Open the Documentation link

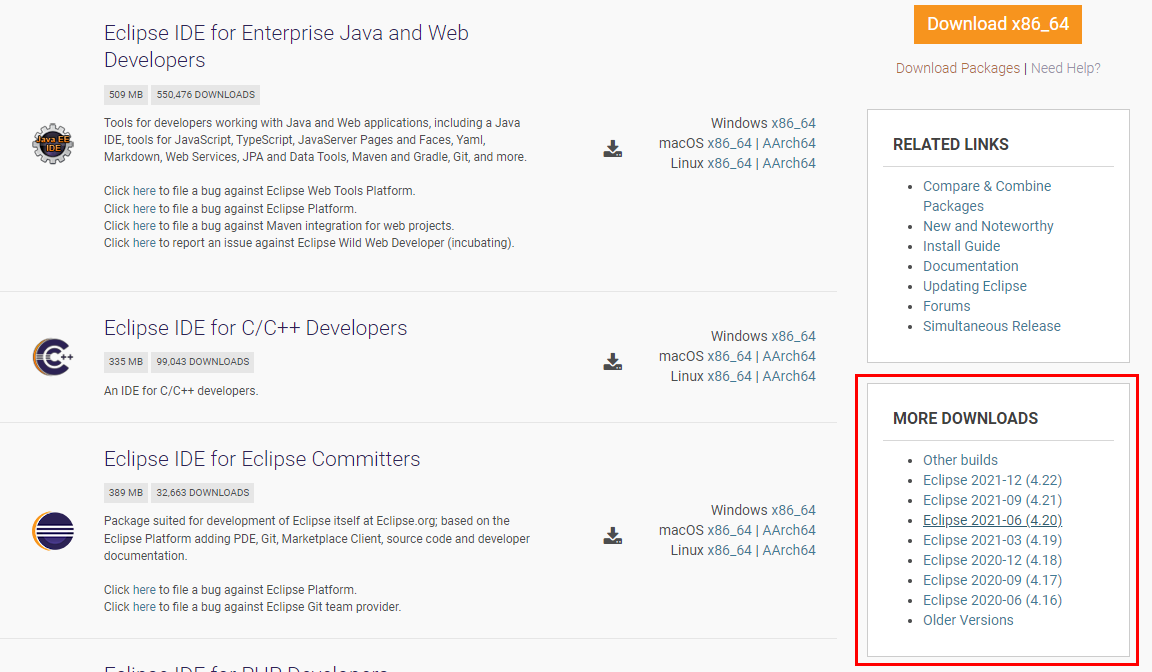[971, 266]
